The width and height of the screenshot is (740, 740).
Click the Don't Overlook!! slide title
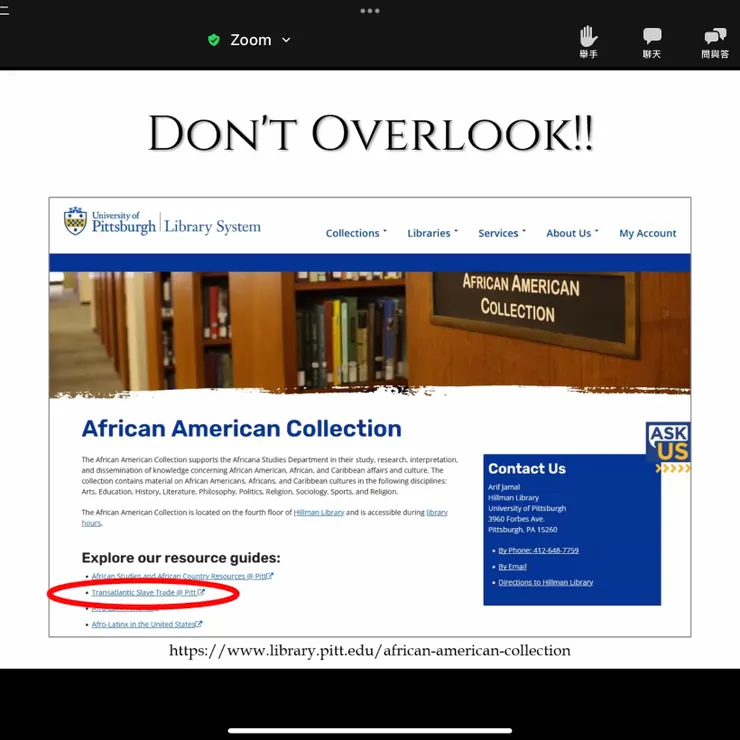[370, 134]
